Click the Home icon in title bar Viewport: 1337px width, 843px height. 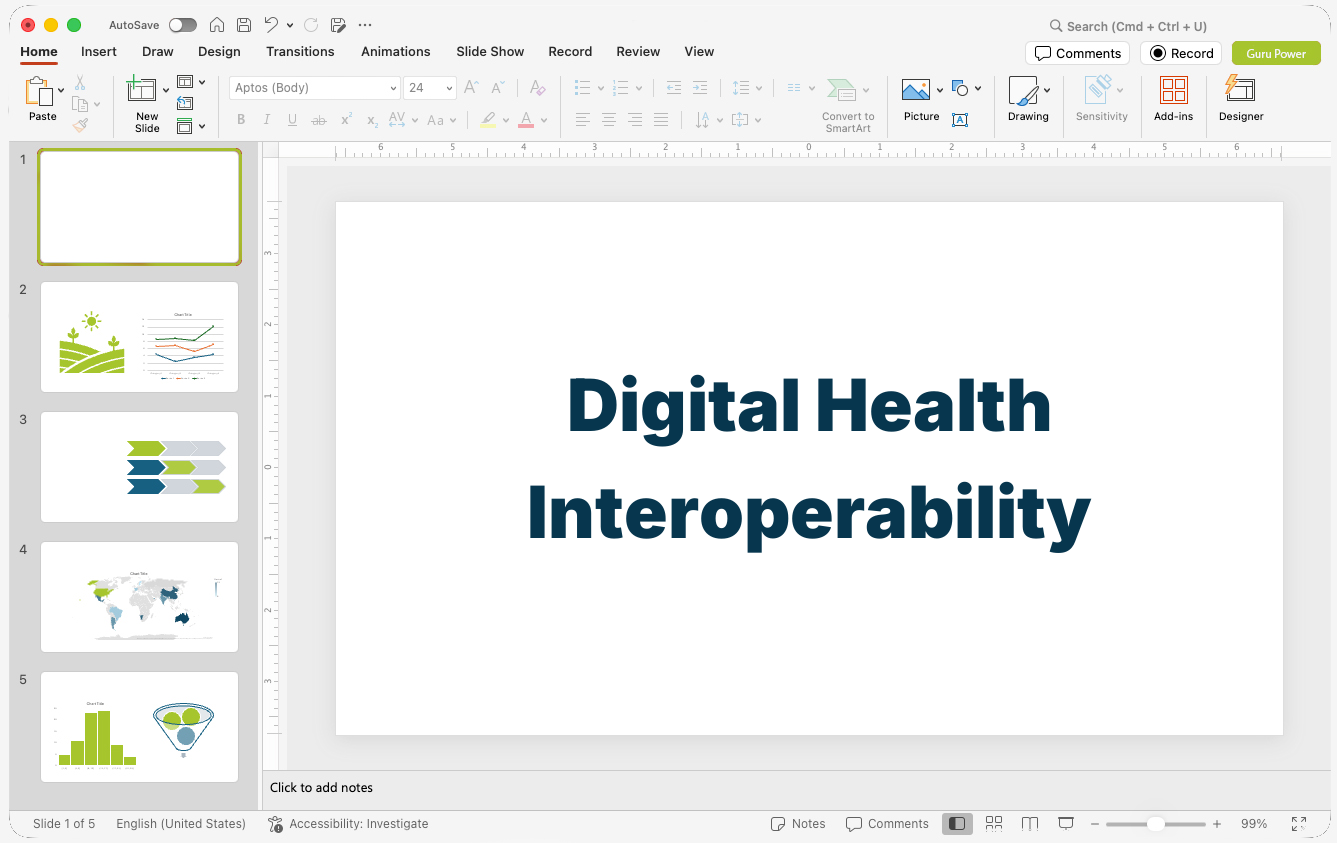click(x=217, y=25)
